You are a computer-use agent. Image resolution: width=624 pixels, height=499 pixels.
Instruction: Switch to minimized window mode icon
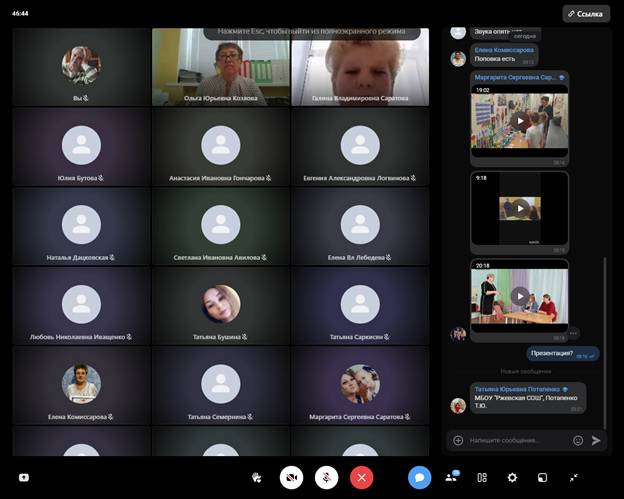click(x=542, y=478)
